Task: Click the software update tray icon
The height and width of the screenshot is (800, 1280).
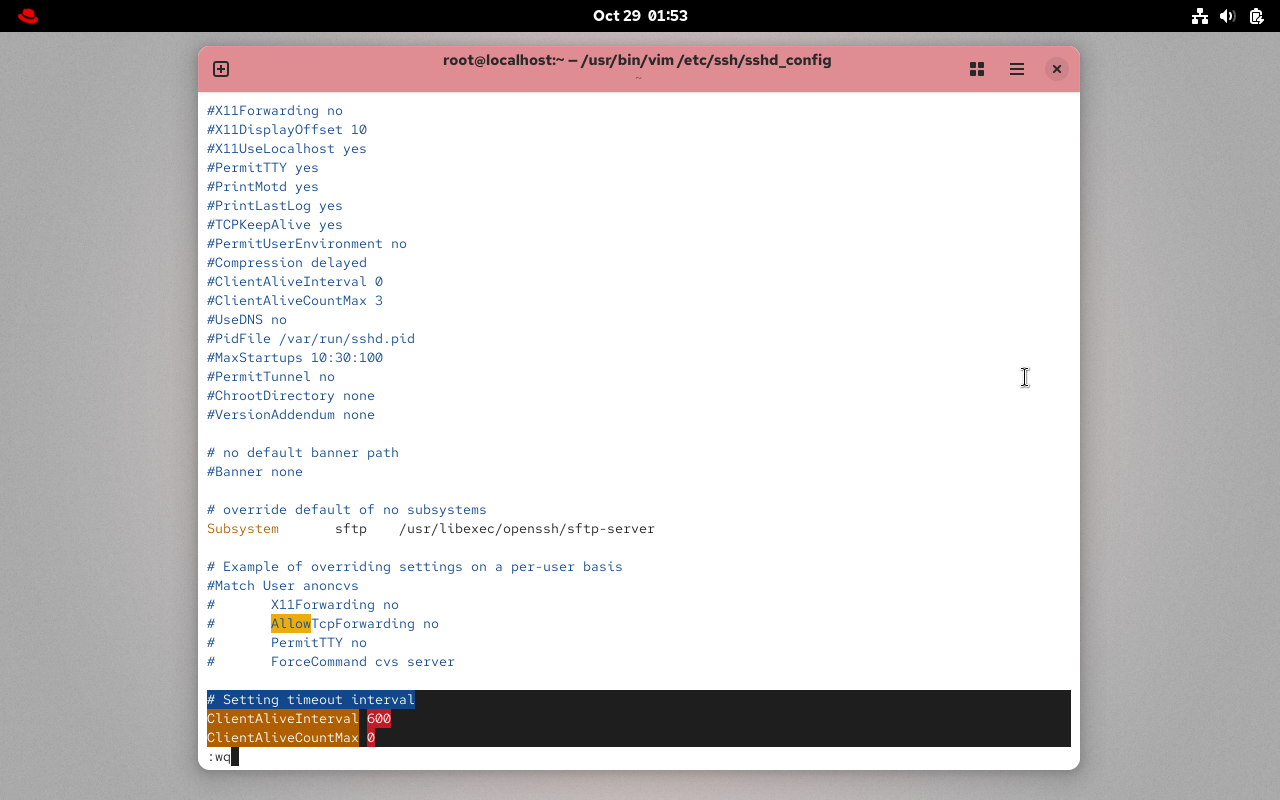Action: (x=1256, y=16)
